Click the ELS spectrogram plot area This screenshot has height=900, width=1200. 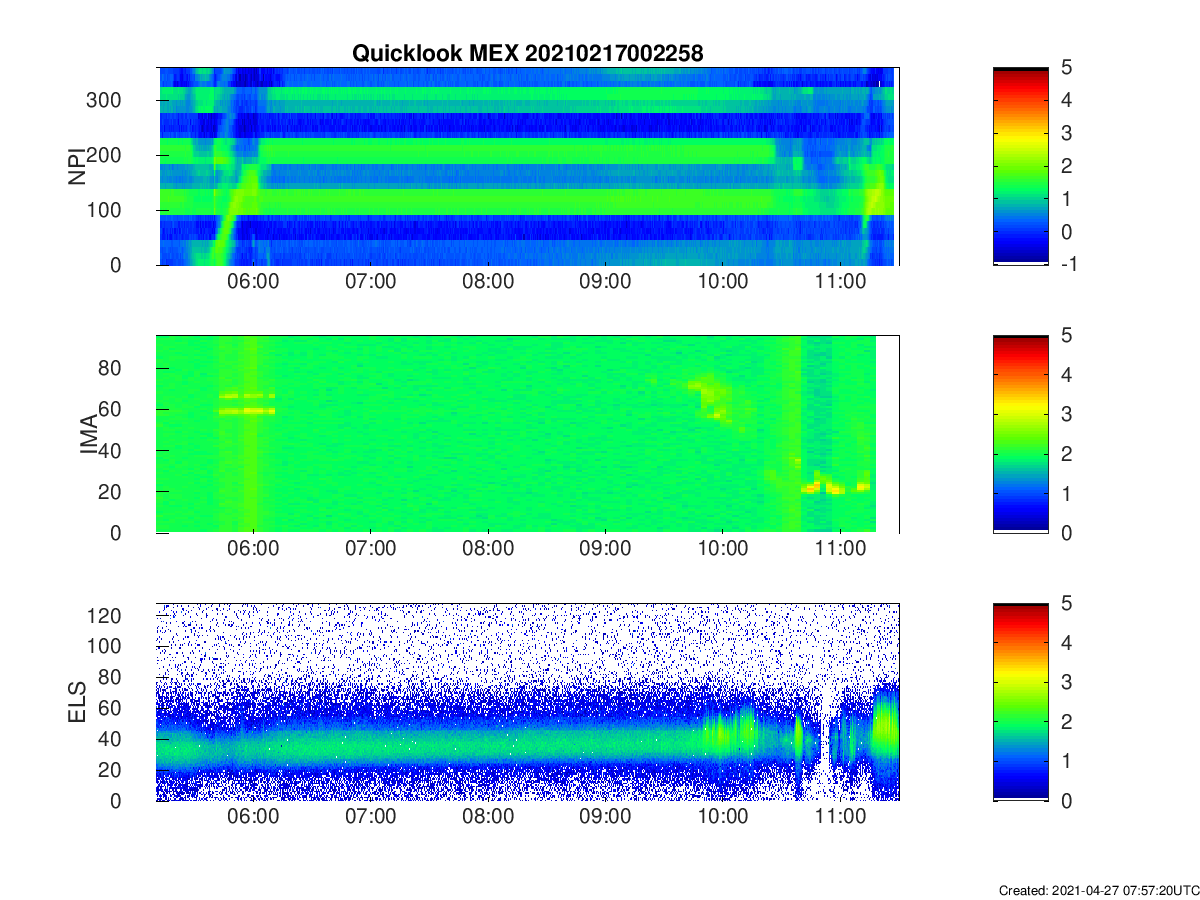528,702
